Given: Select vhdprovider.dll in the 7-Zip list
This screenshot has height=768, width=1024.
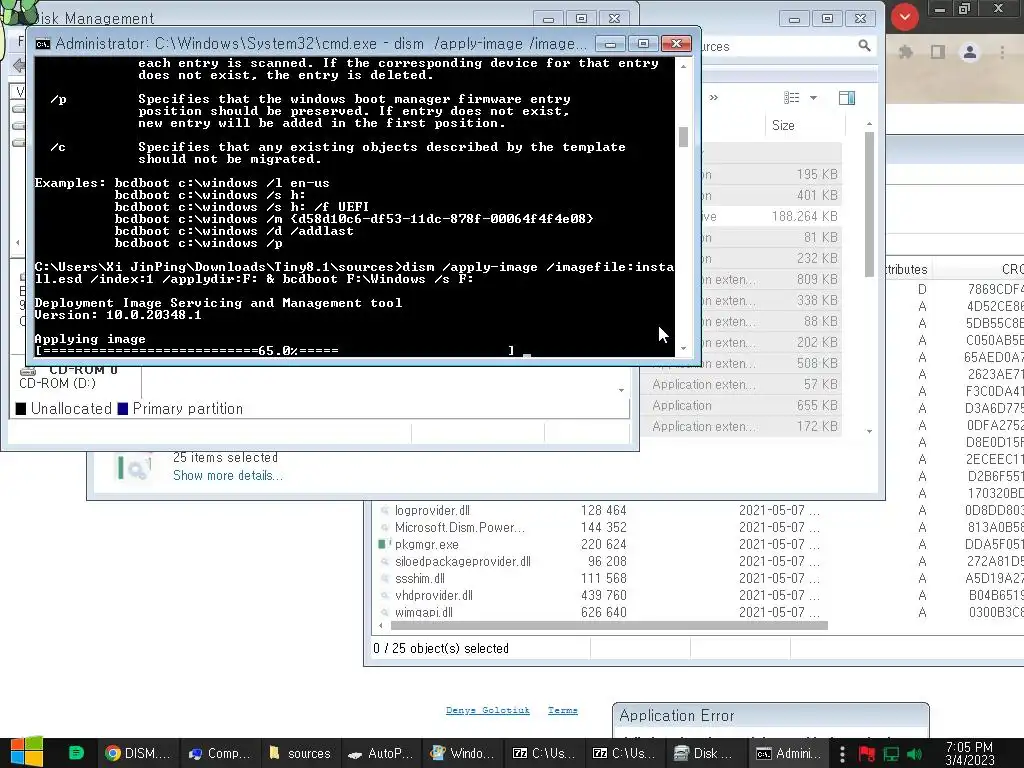Looking at the screenshot, I should pos(434,595).
